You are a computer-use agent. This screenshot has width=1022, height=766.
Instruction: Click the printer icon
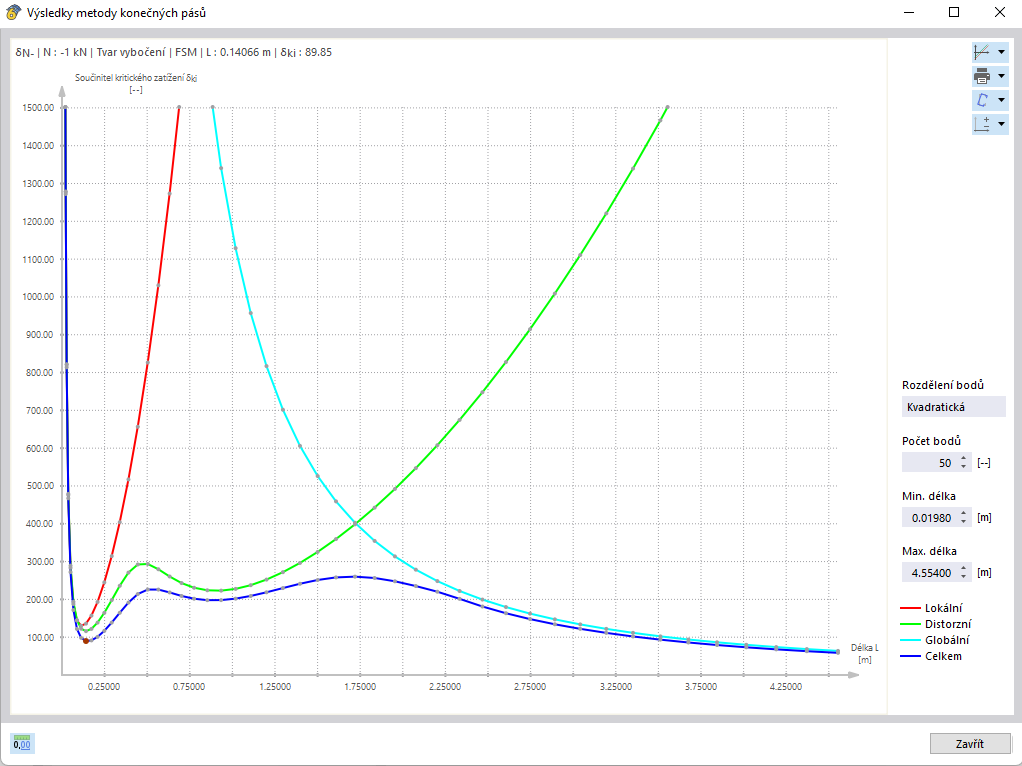pyautogui.click(x=982, y=76)
